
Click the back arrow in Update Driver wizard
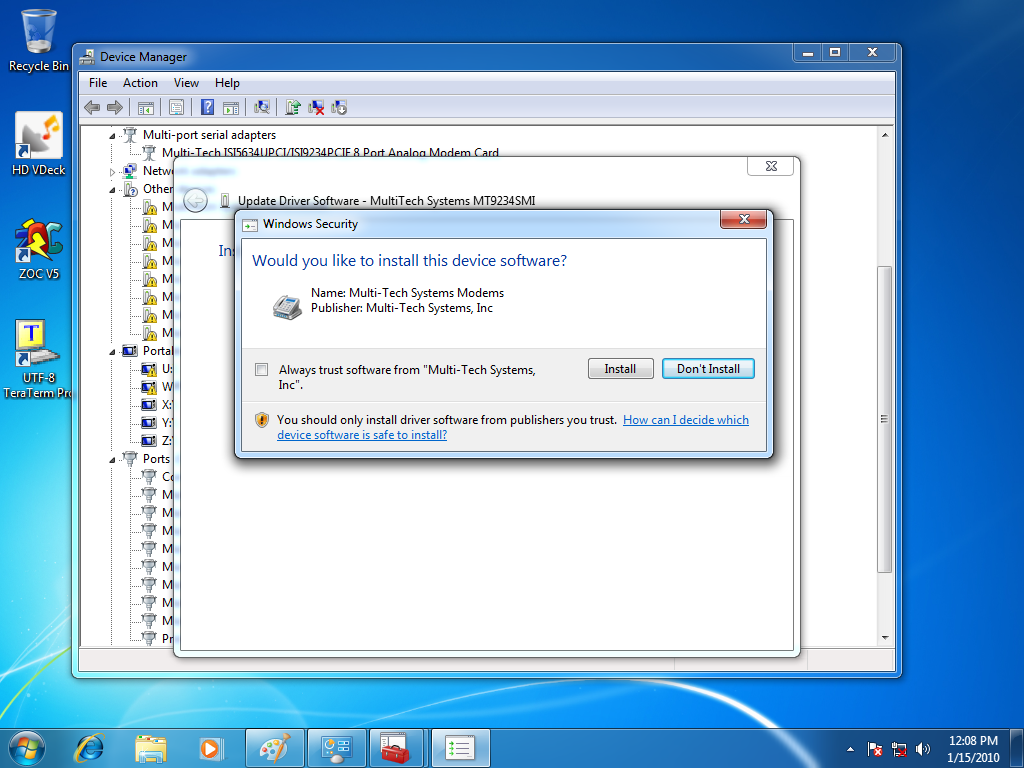tap(196, 201)
